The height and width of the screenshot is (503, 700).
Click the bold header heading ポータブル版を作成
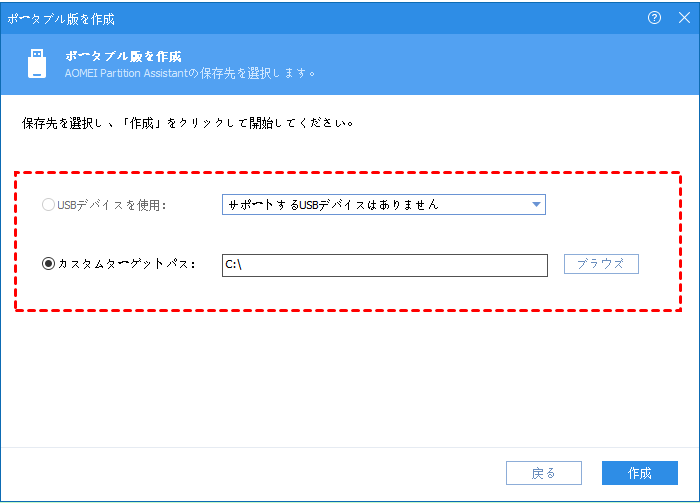pyautogui.click(x=129, y=56)
